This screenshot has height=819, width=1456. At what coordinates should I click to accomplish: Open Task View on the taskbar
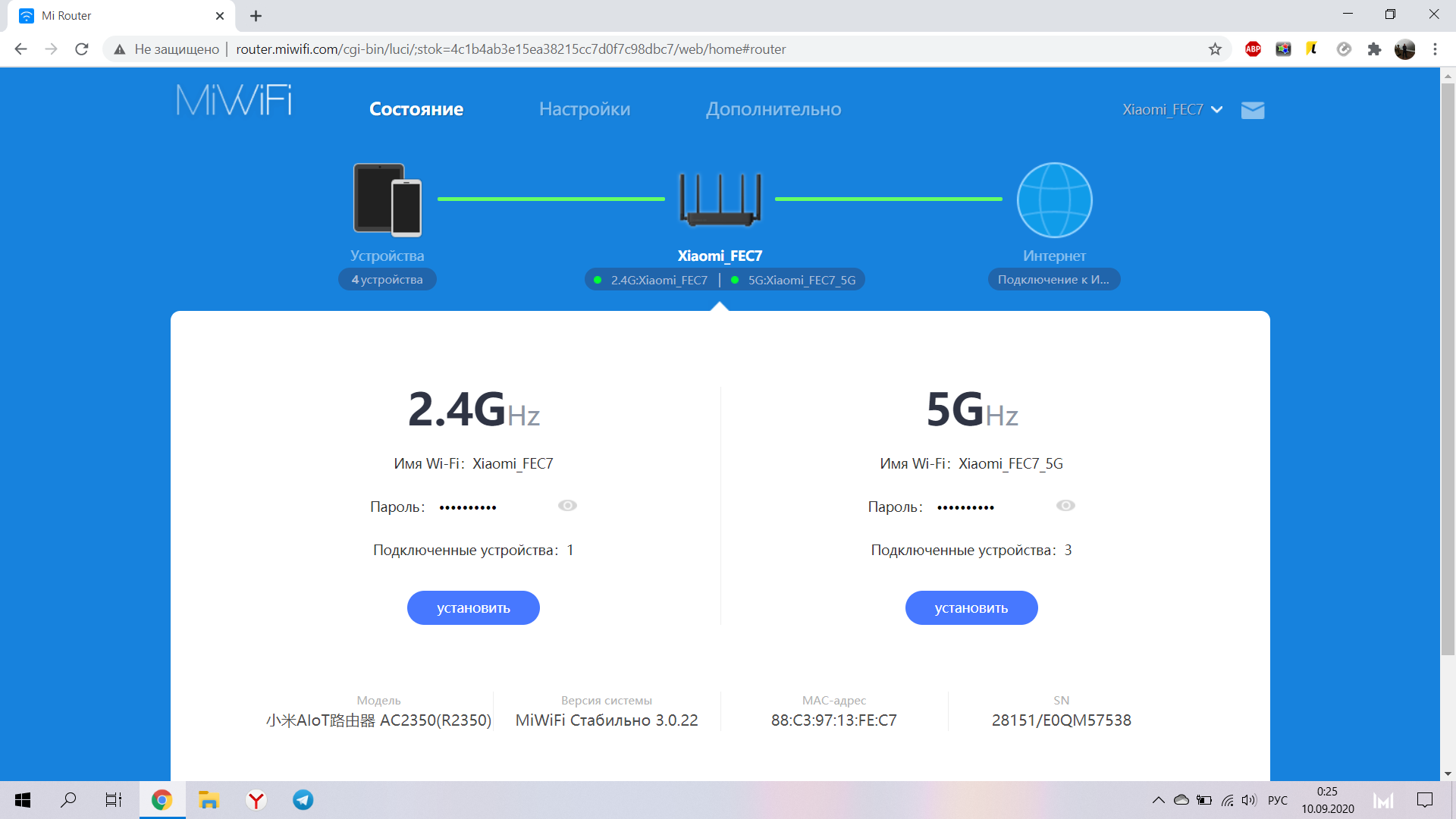(114, 800)
